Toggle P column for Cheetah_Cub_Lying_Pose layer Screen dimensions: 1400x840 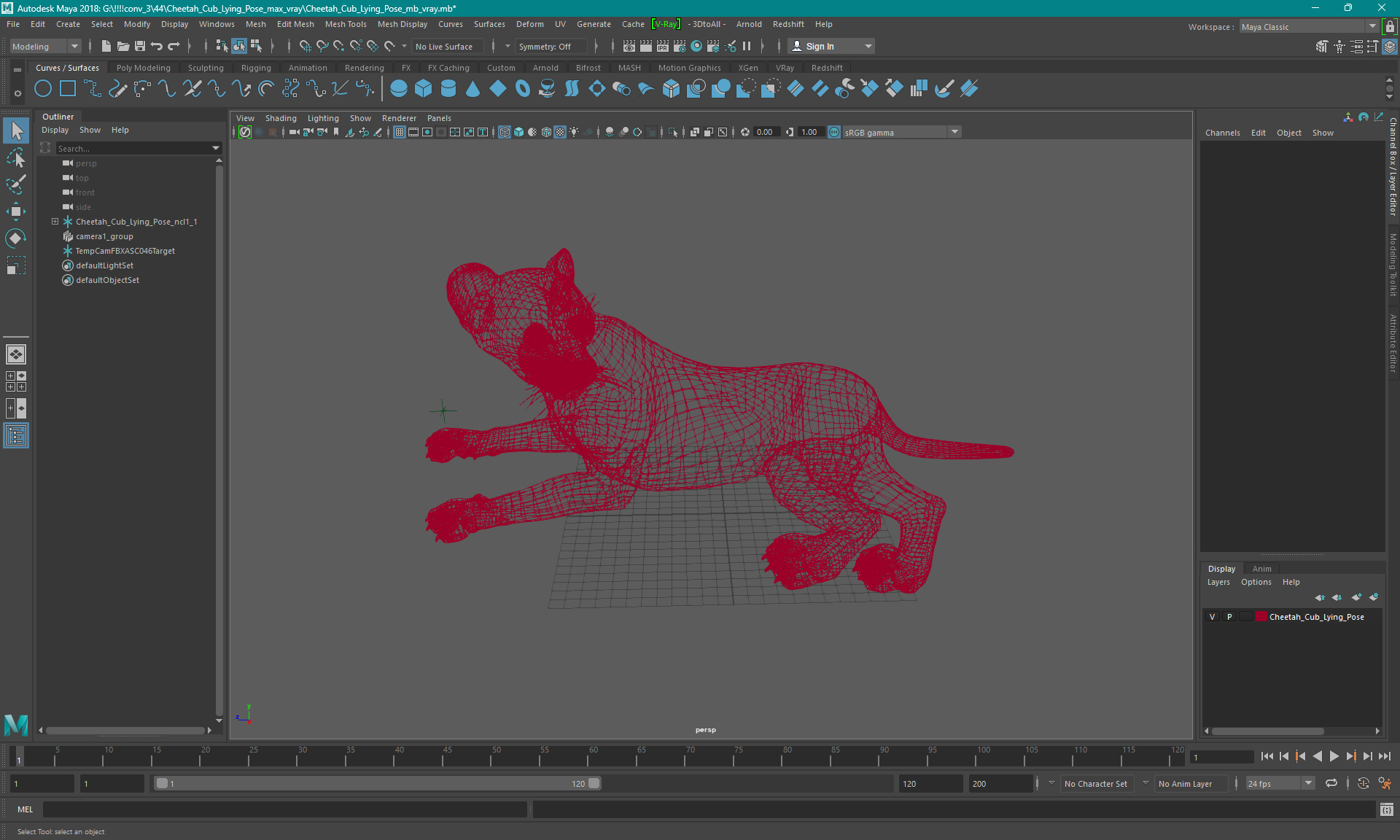[x=1229, y=617]
